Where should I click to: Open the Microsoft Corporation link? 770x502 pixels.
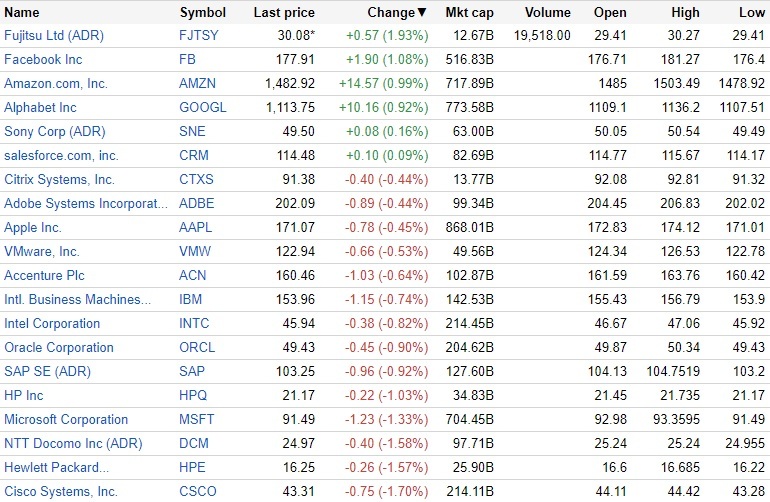(66, 420)
